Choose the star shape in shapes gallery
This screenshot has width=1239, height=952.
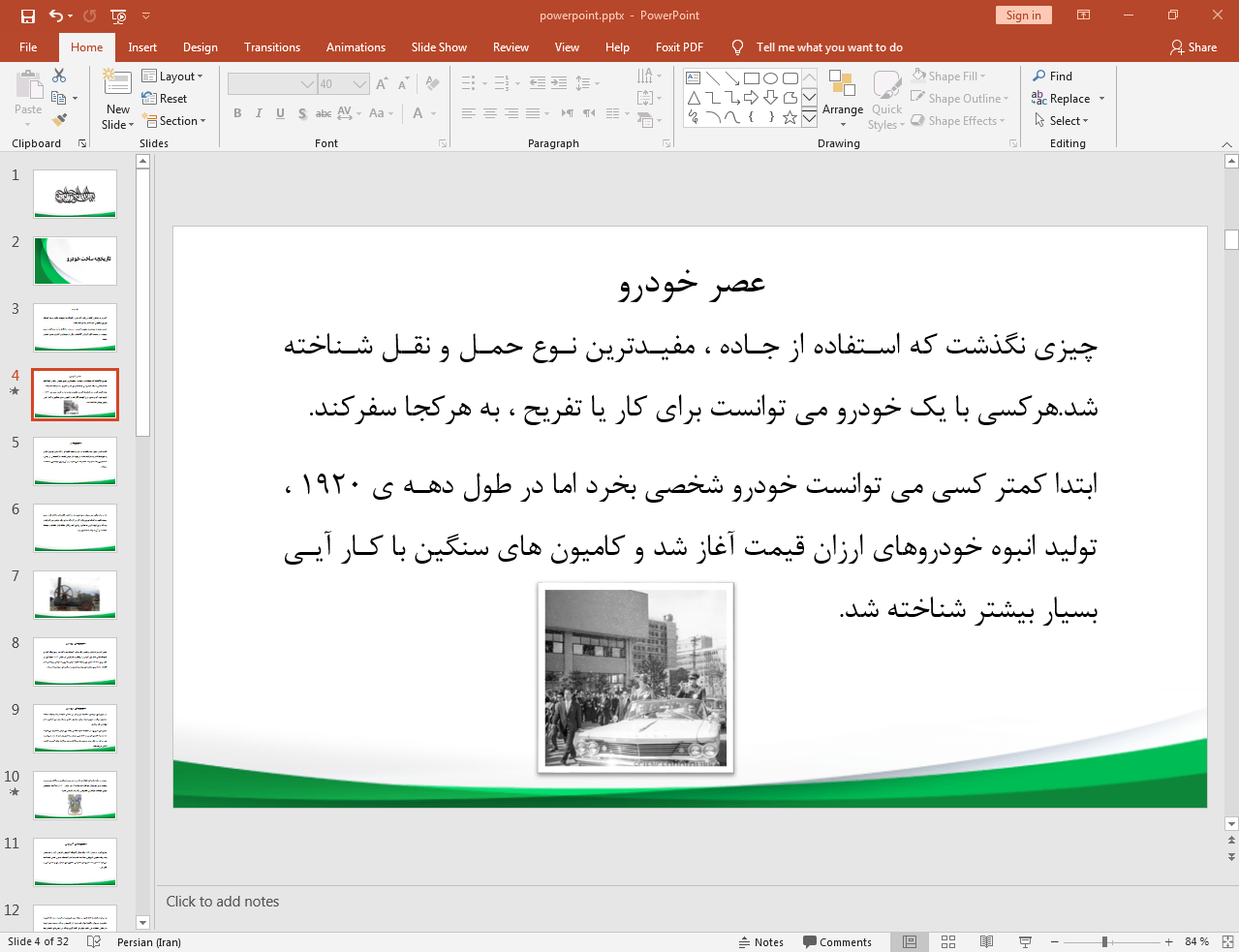790,117
